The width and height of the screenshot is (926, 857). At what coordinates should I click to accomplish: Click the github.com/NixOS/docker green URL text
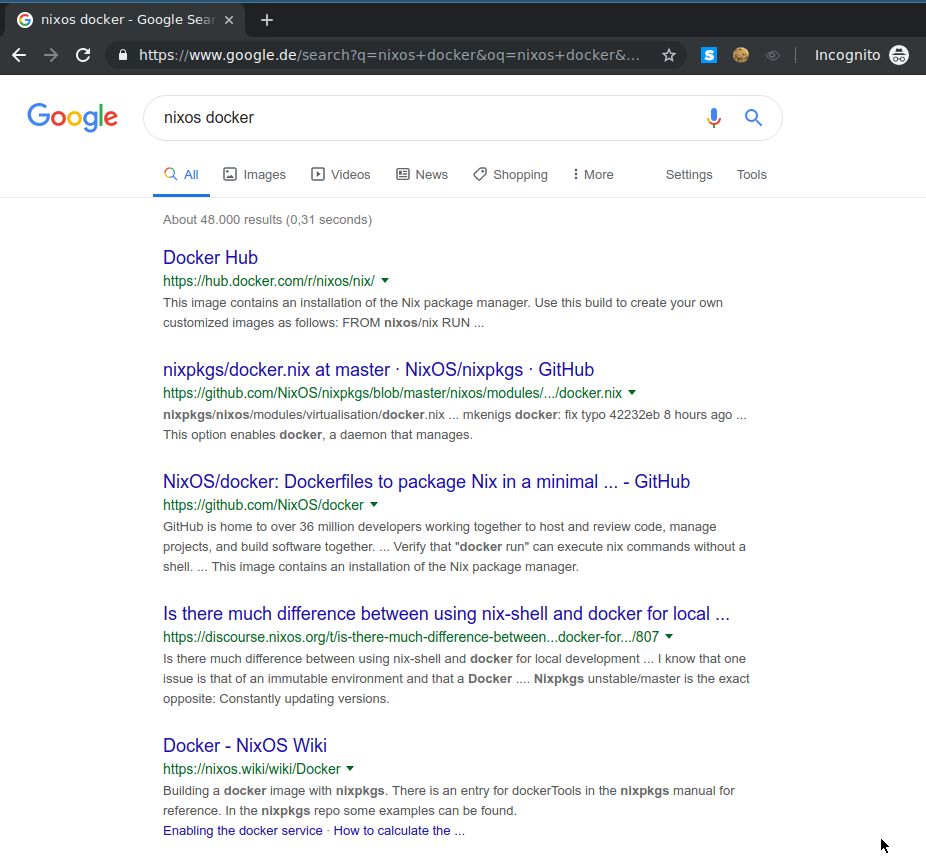pyautogui.click(x=263, y=506)
